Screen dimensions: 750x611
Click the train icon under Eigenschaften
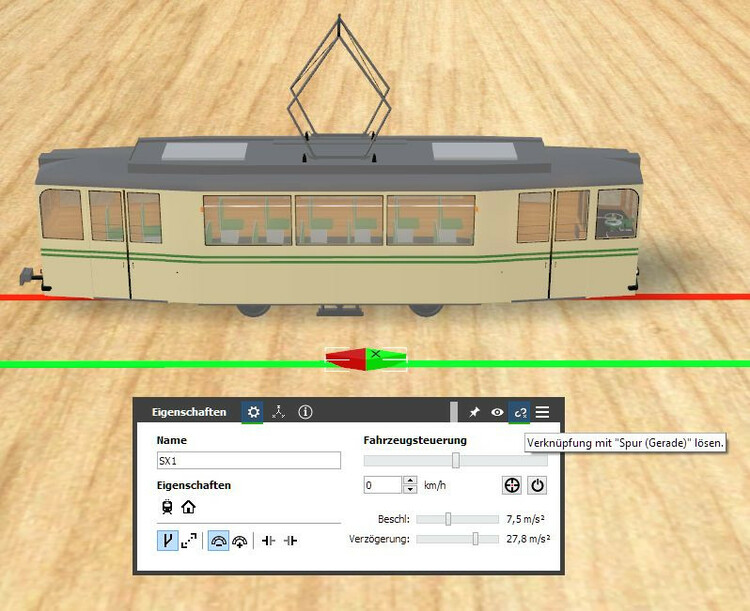tap(167, 507)
